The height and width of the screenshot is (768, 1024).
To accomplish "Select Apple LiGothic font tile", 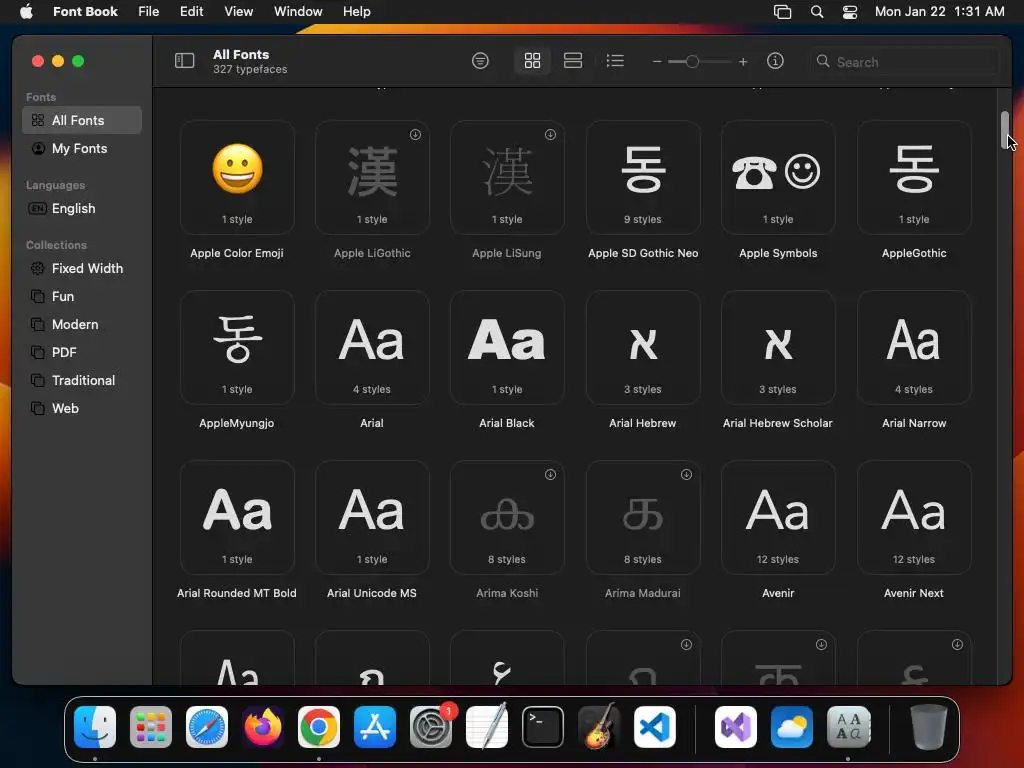I will click(x=372, y=177).
